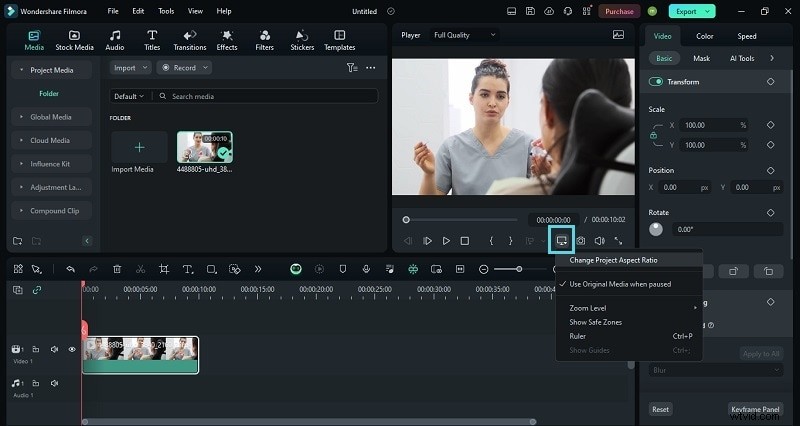
Task: Click the snapshot camera icon in player
Action: click(581, 241)
